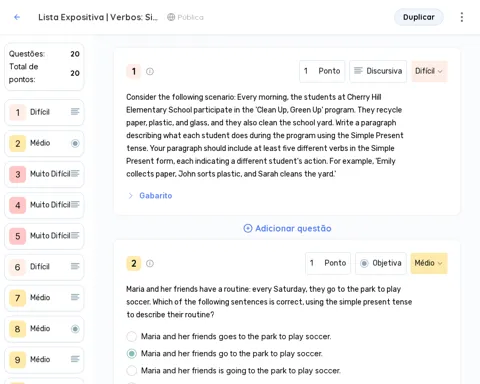
Task: Select question 3 Muito Difícil in sidebar
Action: [44, 174]
